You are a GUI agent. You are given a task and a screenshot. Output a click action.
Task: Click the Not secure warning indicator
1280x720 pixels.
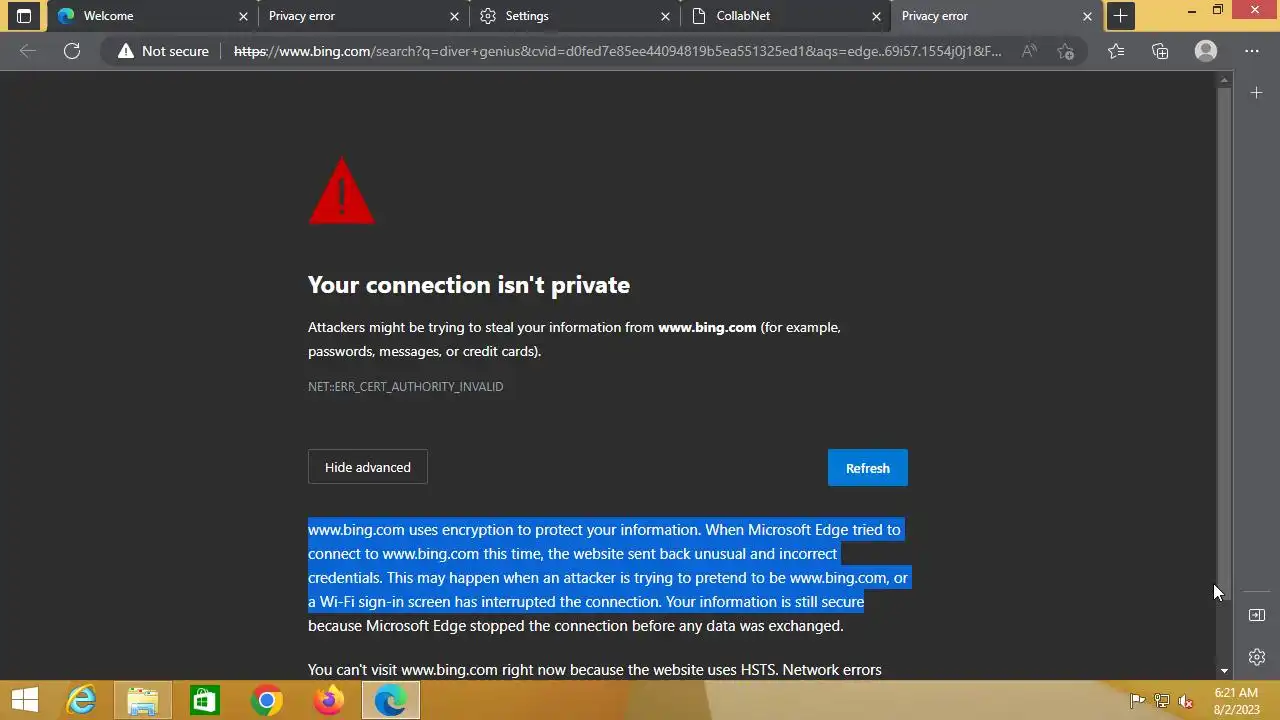pos(163,51)
